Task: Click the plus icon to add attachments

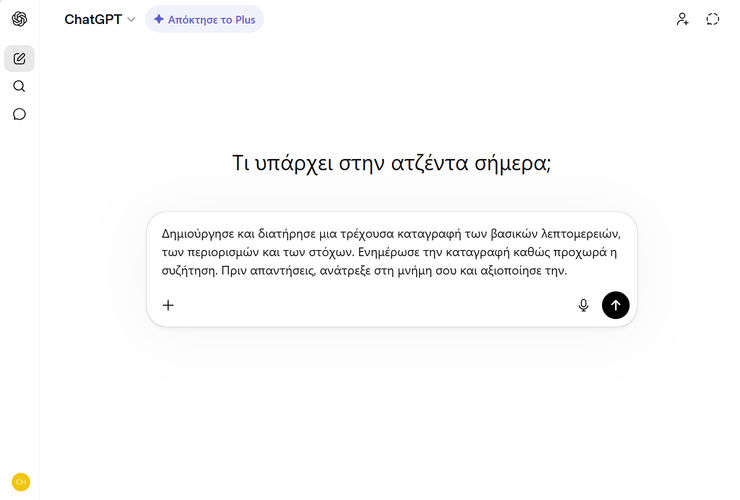Action: click(x=168, y=305)
